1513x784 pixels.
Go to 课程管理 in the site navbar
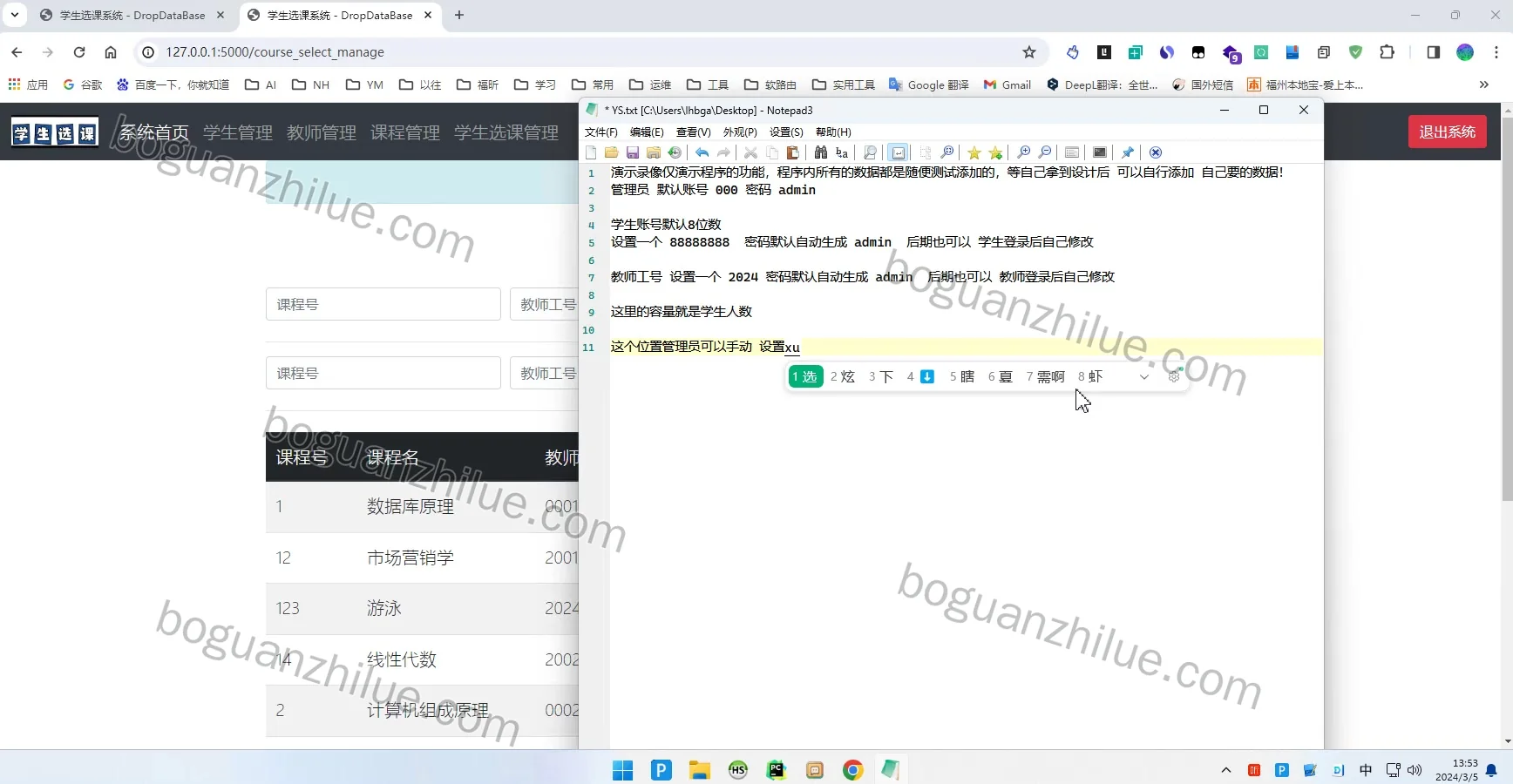click(405, 132)
